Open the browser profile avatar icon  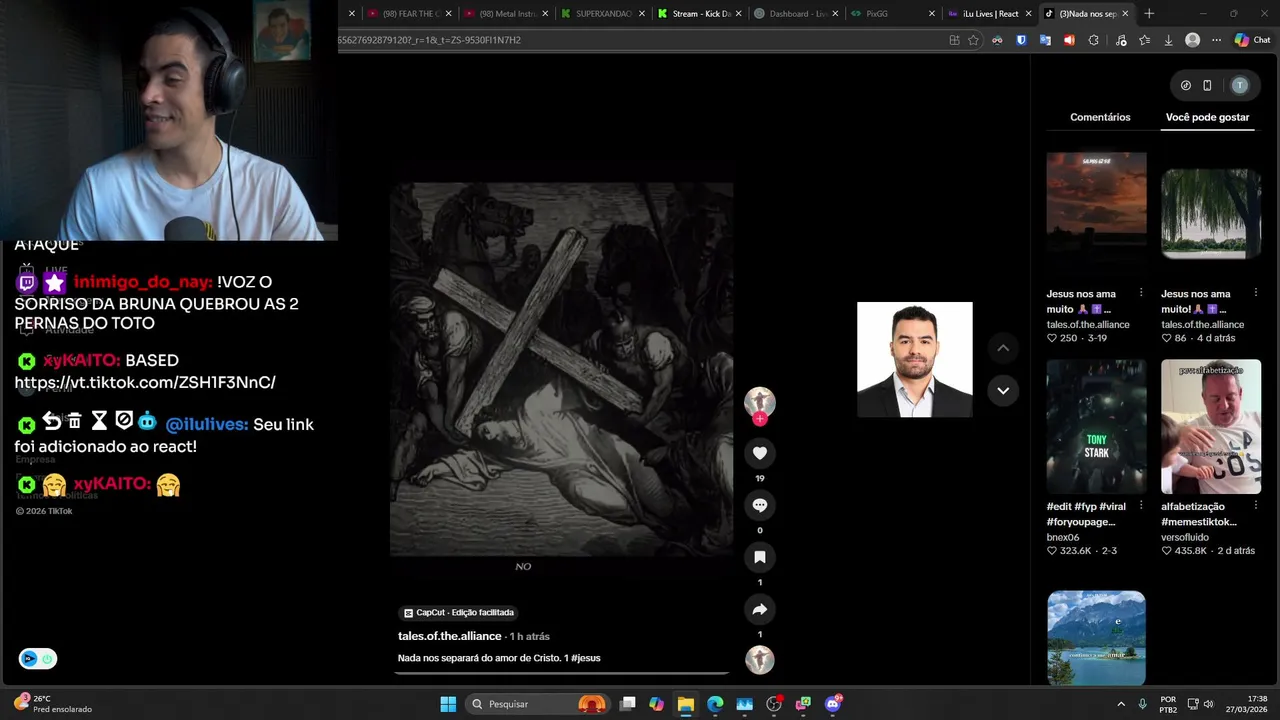[x=1192, y=40]
